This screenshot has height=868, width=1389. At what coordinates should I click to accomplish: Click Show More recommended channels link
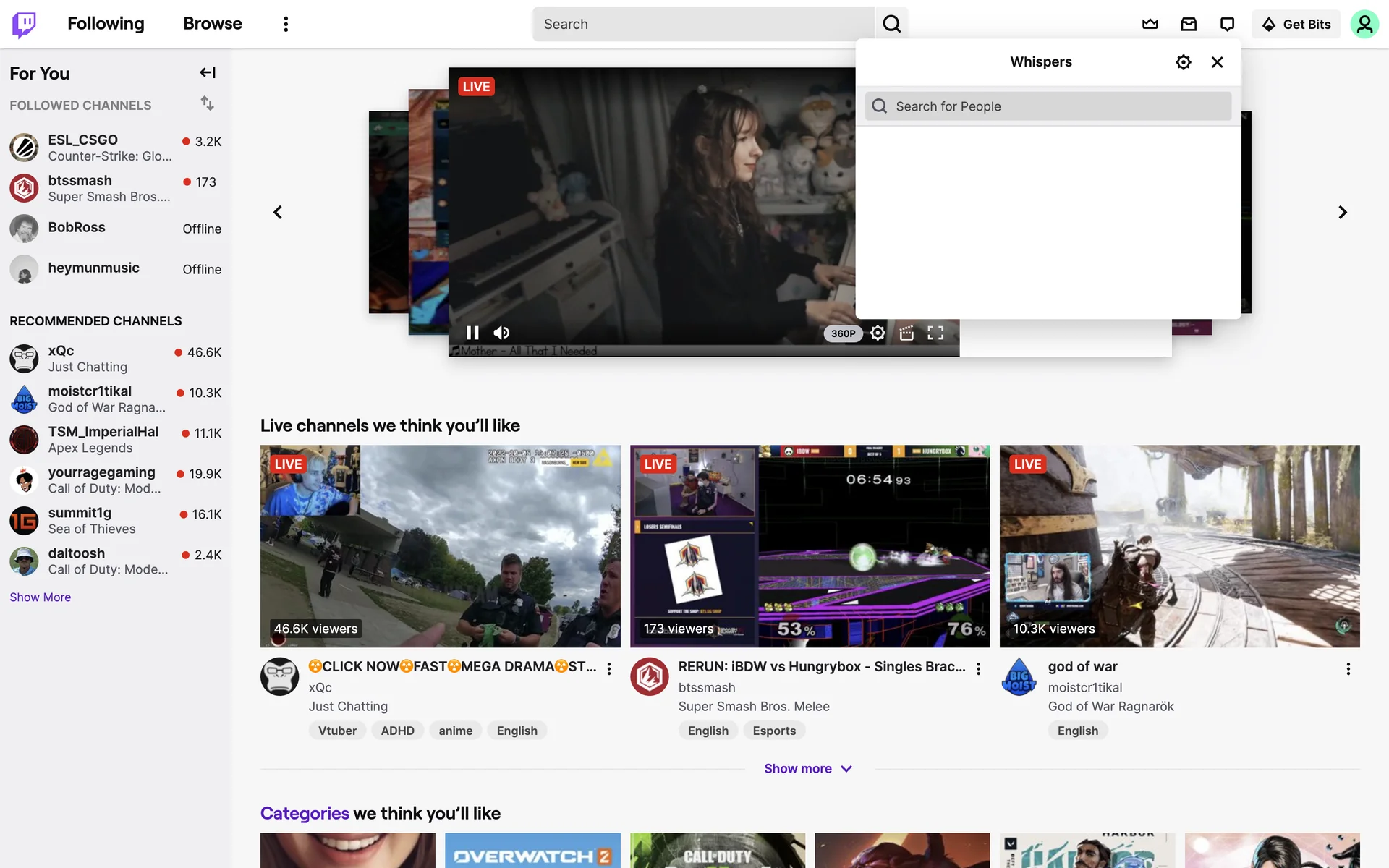[x=41, y=597]
